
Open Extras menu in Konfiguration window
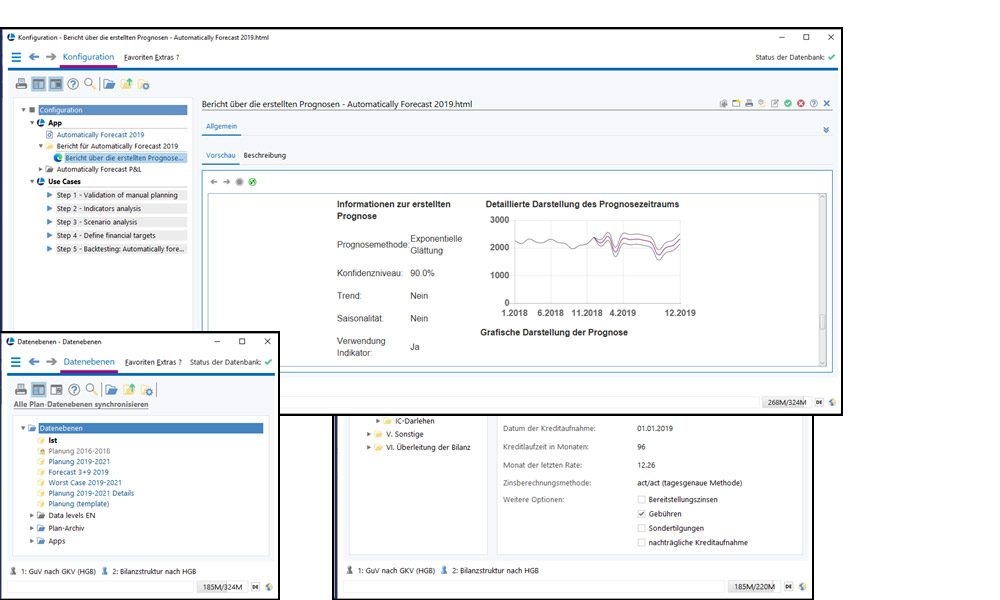(164, 57)
